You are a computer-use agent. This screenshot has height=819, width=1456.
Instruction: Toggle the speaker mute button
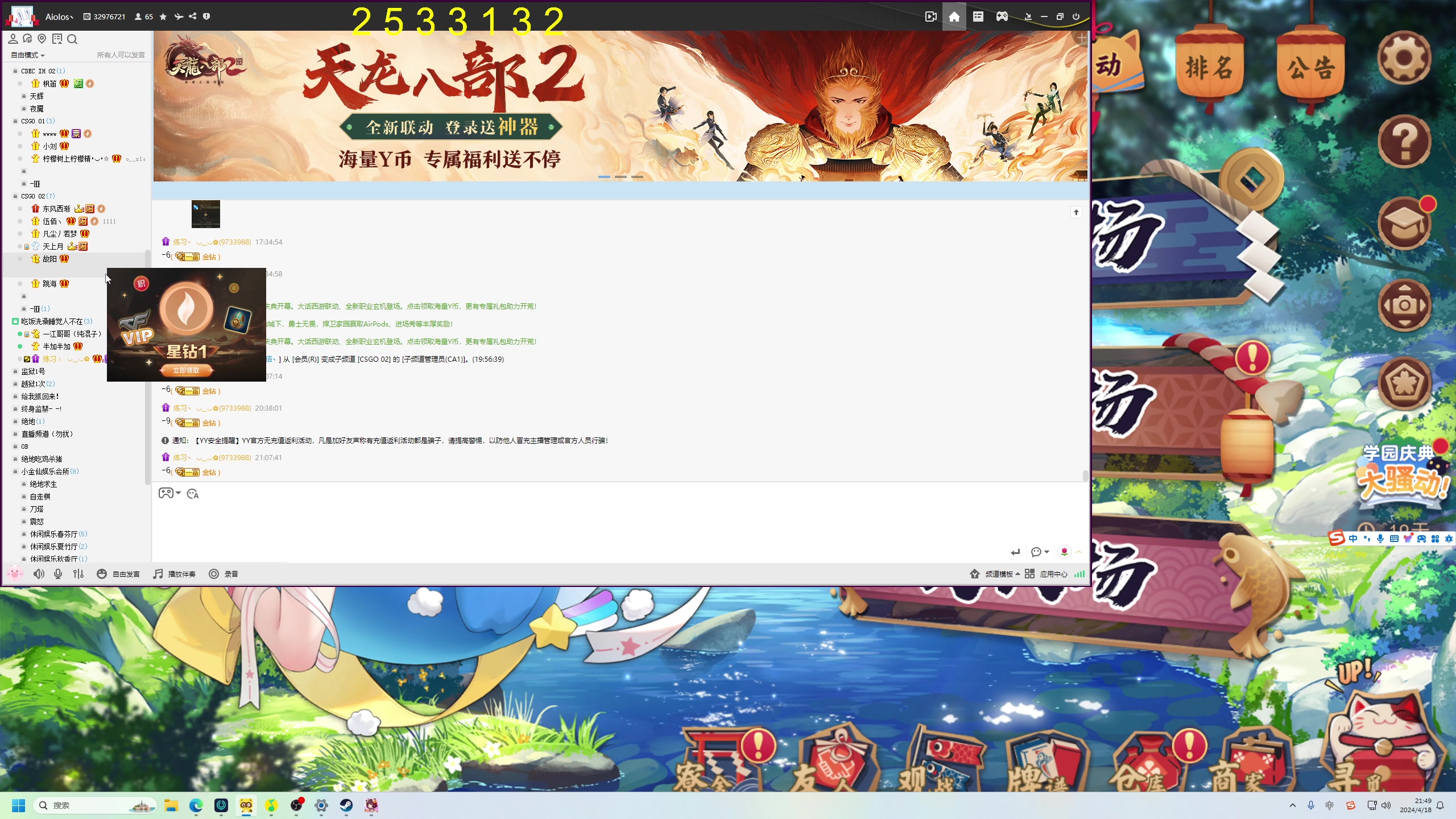[39, 574]
